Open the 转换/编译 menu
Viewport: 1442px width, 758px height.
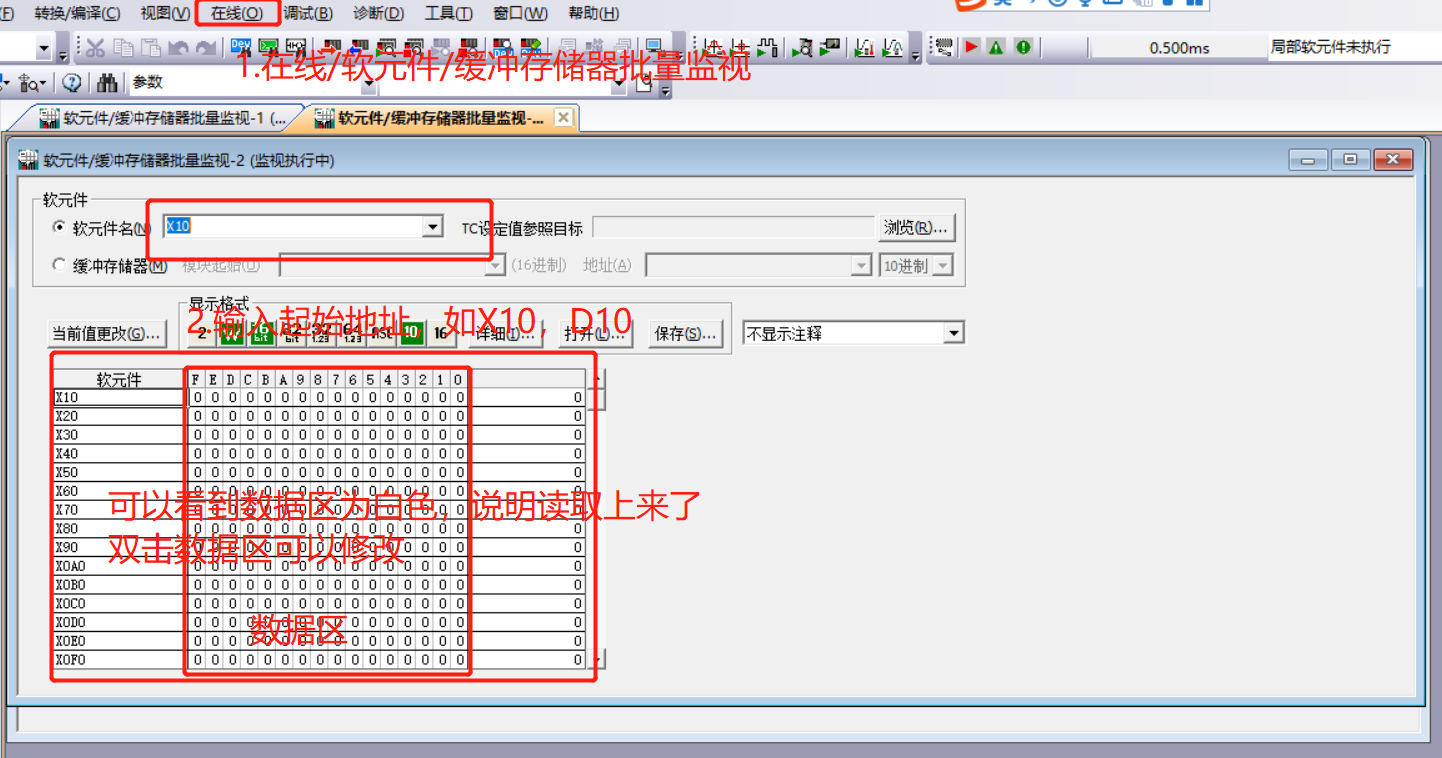point(77,13)
